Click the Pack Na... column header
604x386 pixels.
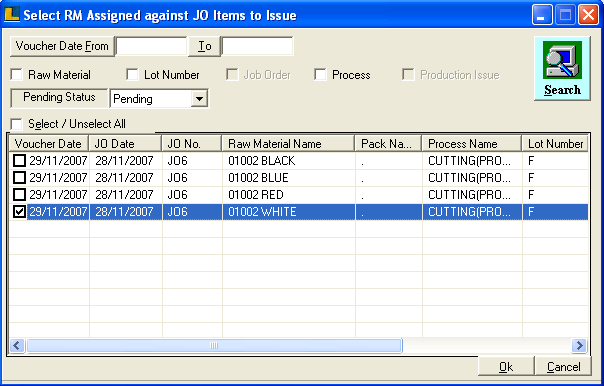(389, 144)
